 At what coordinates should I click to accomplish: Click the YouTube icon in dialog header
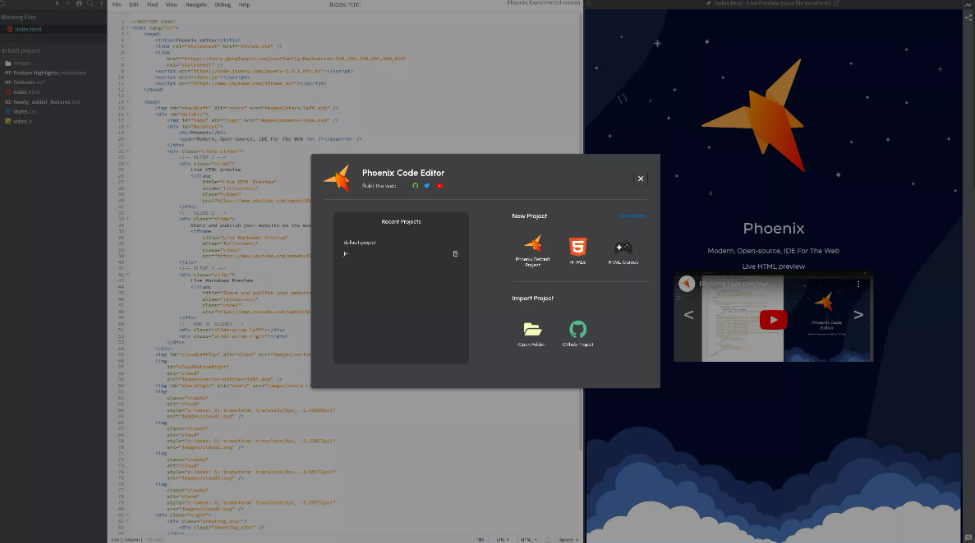click(440, 186)
